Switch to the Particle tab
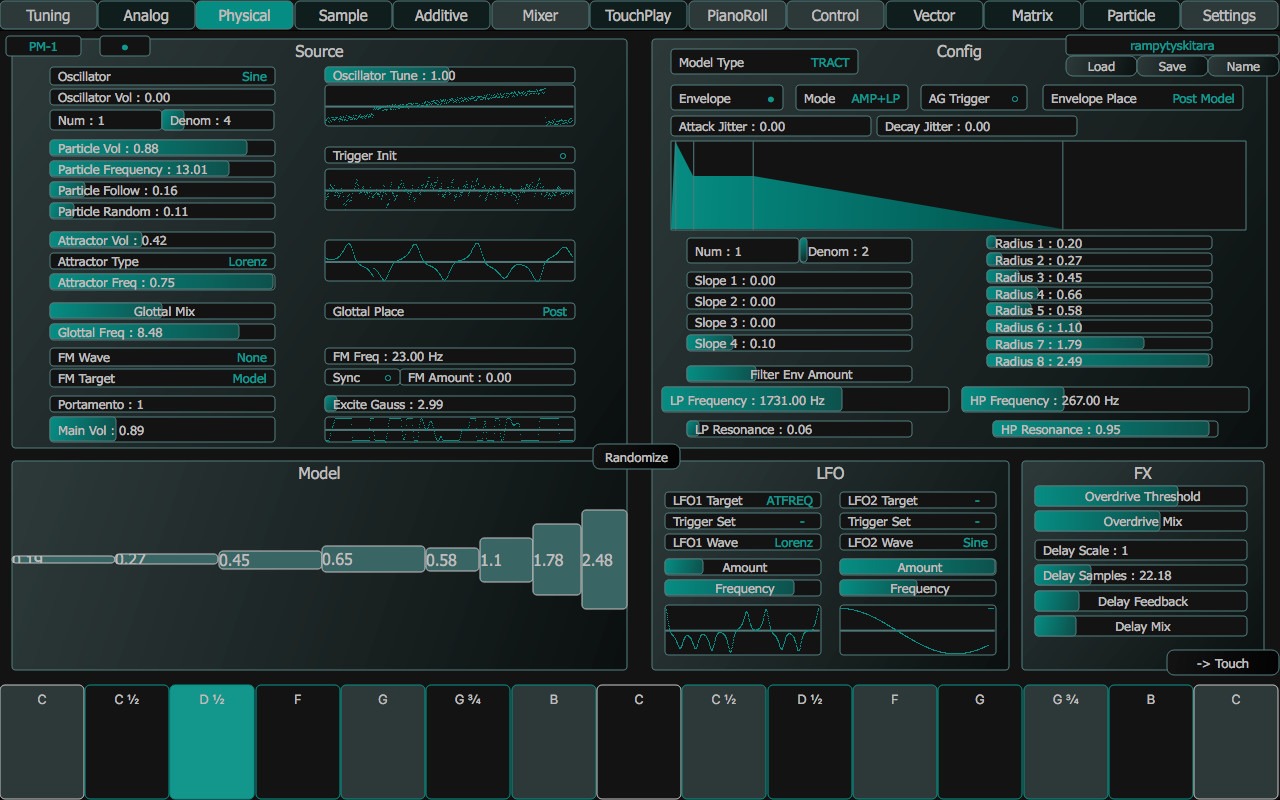The height and width of the screenshot is (800, 1280). [1129, 15]
